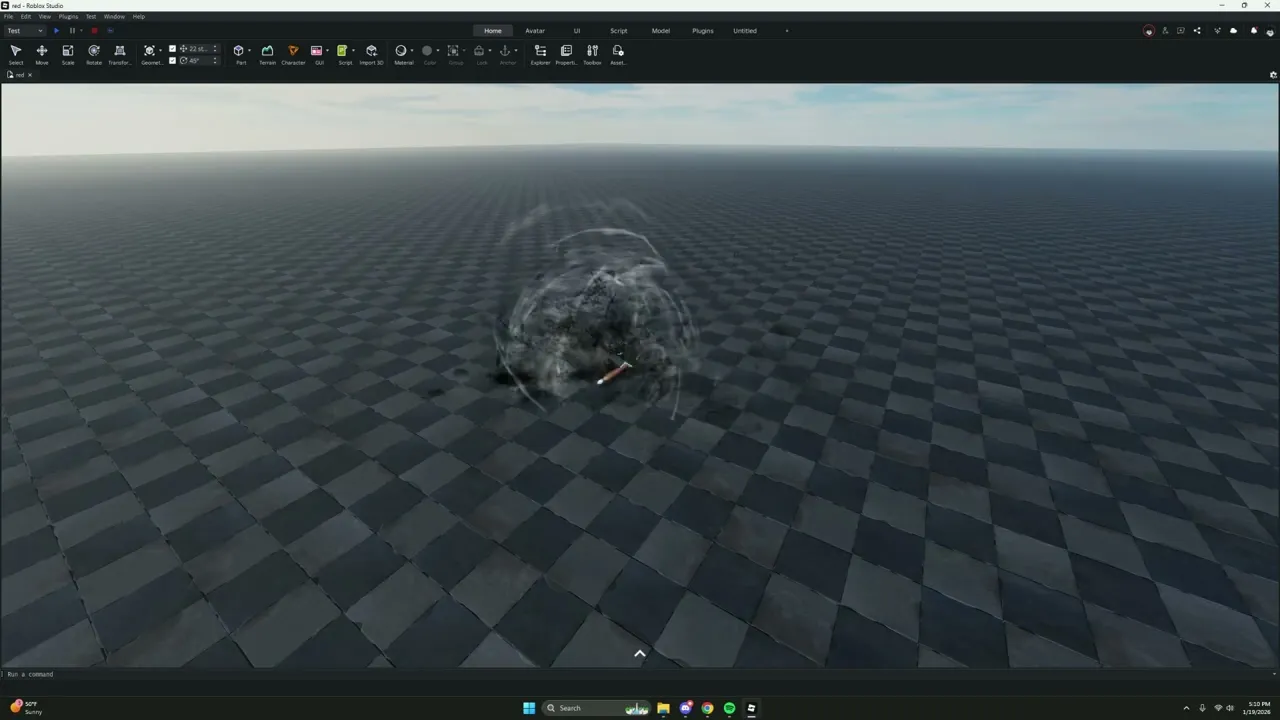The image size is (1280, 720).
Task: Click the Run a command input
Action: tap(640, 674)
